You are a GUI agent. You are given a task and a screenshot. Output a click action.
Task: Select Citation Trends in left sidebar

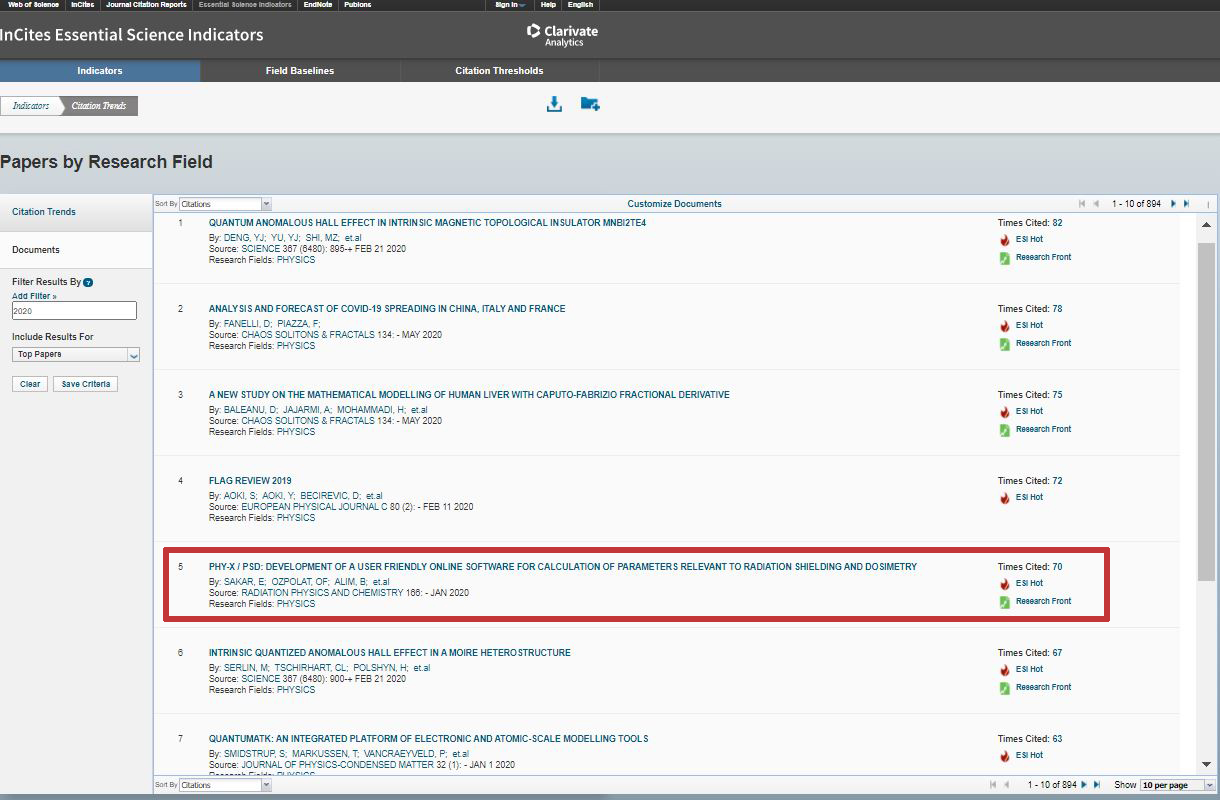click(44, 212)
